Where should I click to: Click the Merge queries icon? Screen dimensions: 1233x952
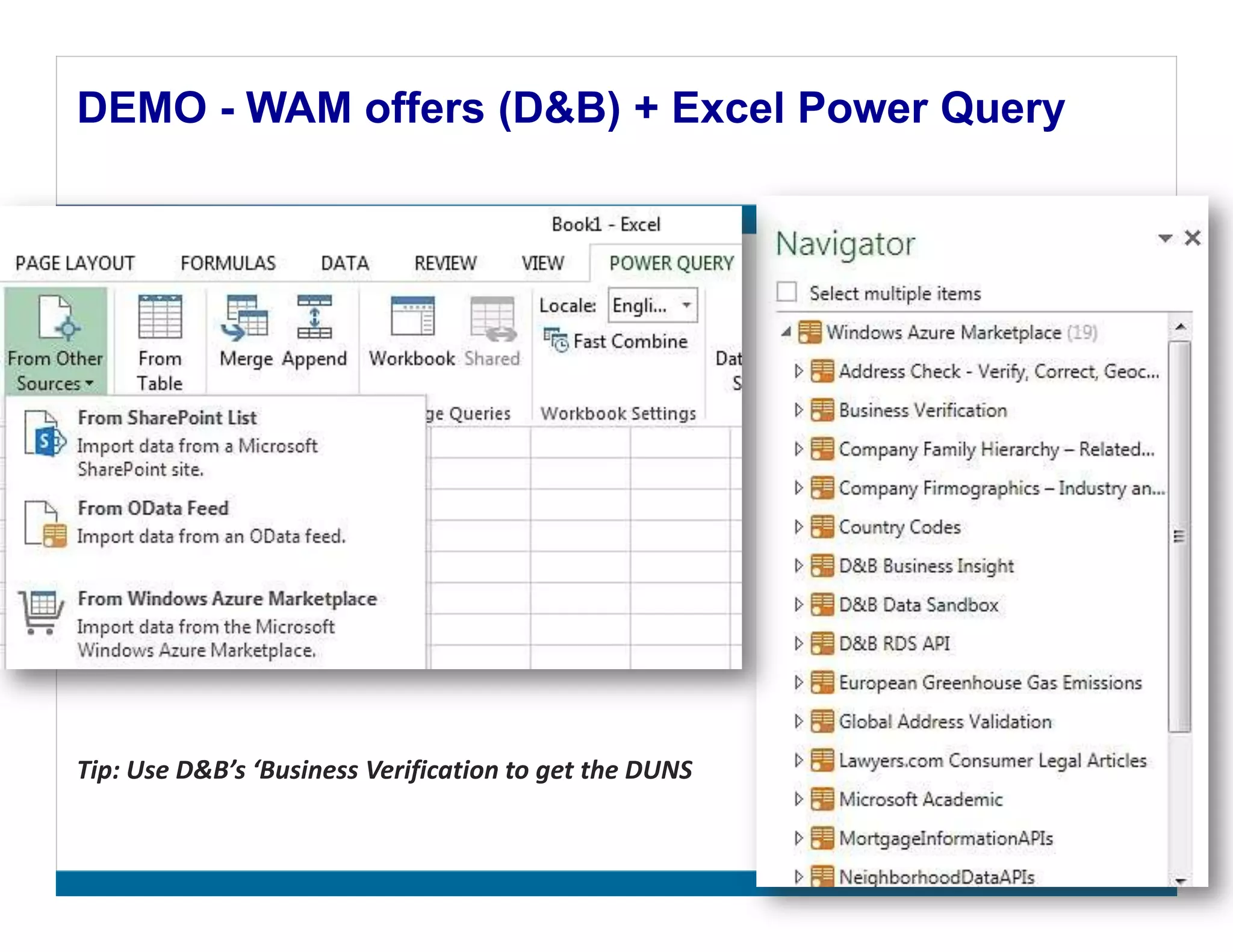pyautogui.click(x=244, y=317)
